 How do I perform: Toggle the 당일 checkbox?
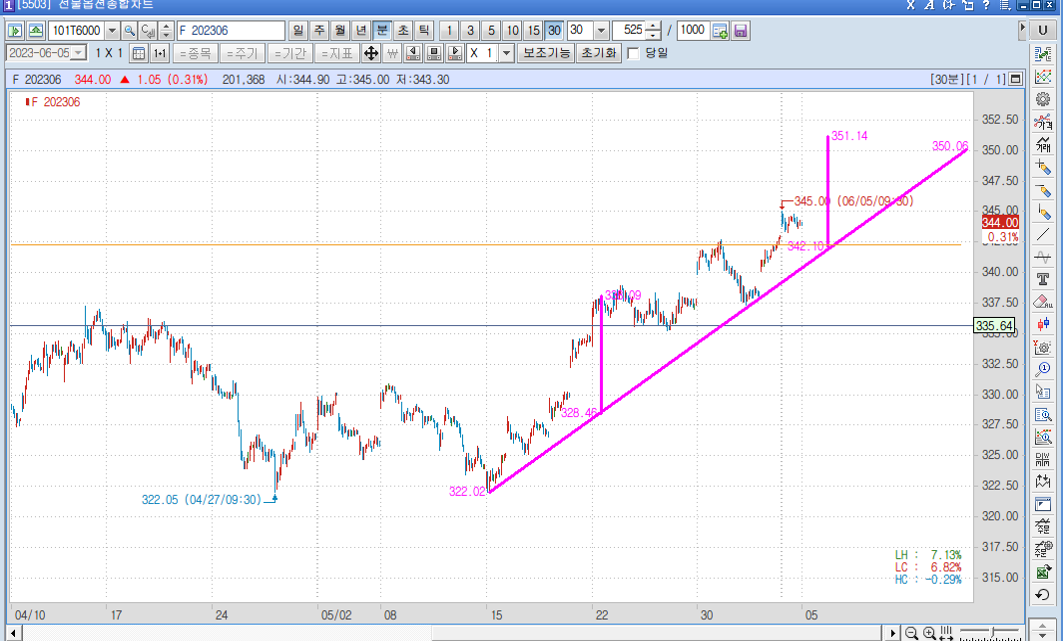(633, 54)
